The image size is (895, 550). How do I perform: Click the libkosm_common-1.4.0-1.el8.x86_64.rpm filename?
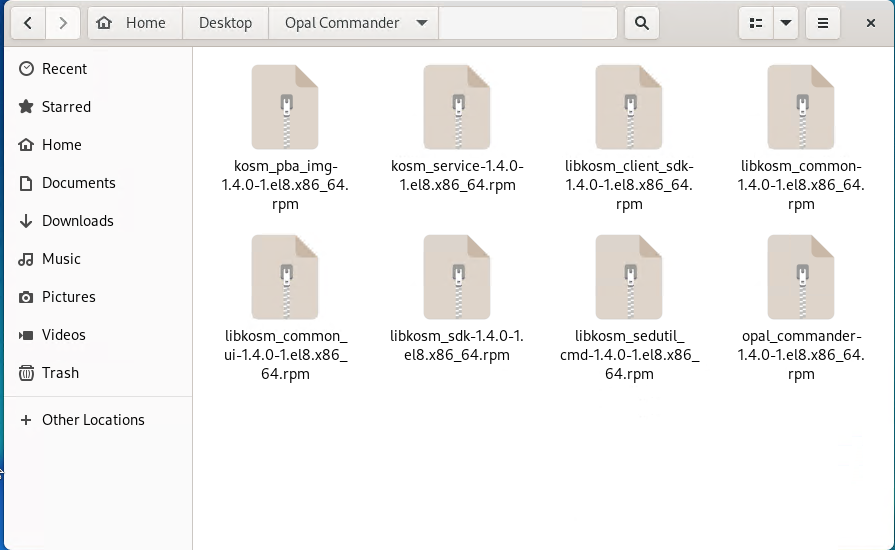click(800, 185)
